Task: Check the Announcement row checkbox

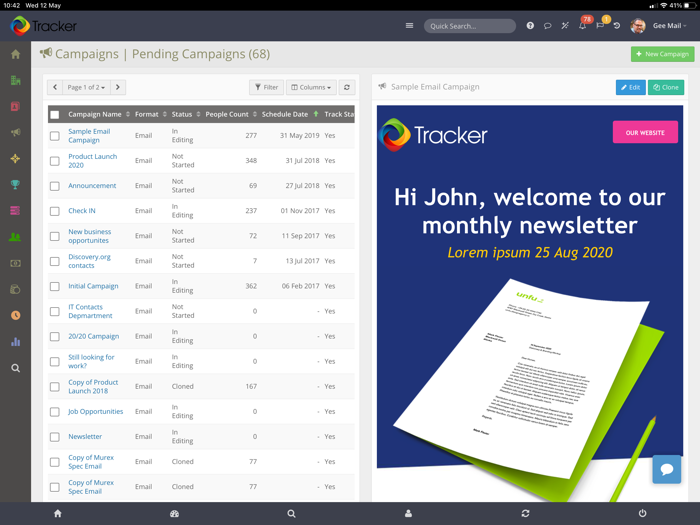Action: point(55,186)
